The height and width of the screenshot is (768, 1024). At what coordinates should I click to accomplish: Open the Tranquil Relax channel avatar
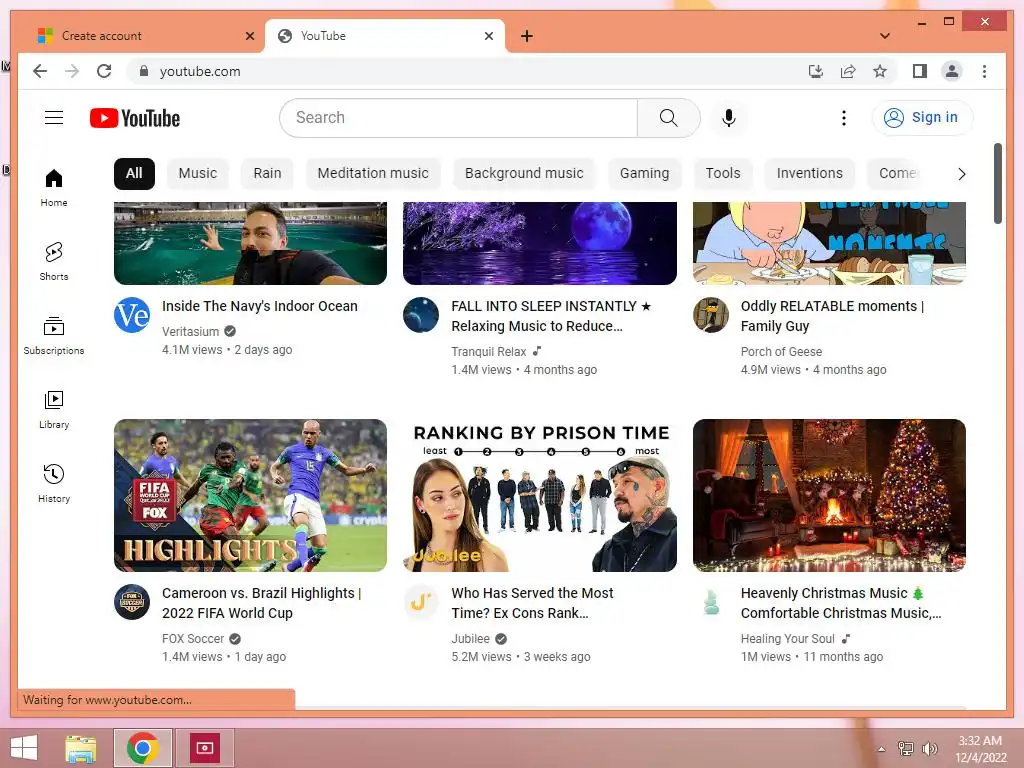click(x=421, y=315)
